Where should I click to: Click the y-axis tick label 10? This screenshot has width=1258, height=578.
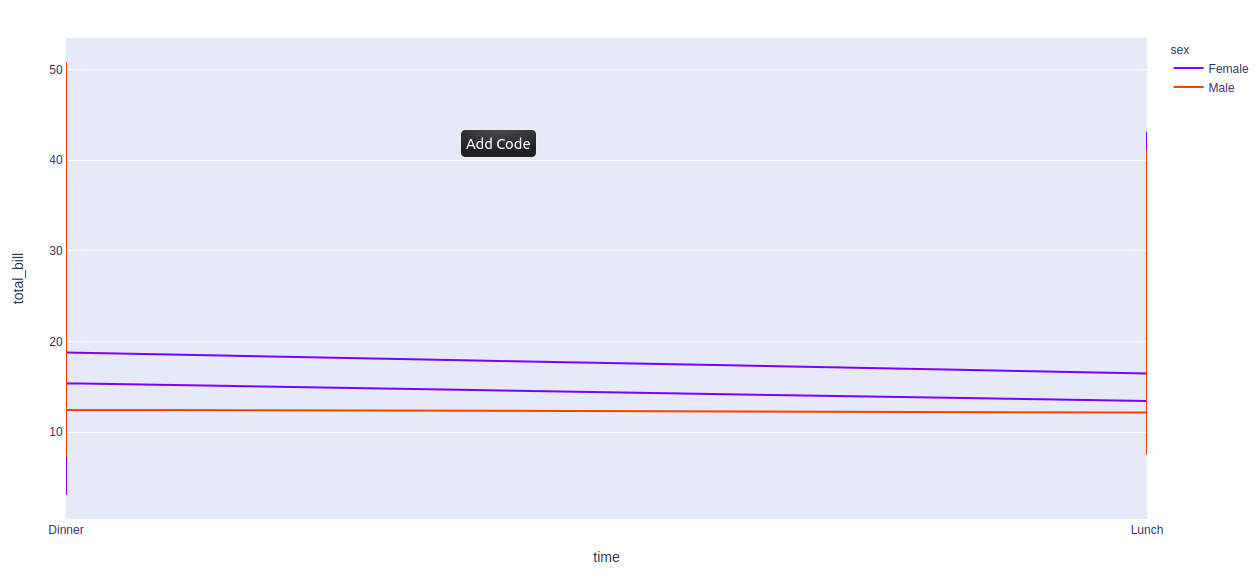[57, 432]
